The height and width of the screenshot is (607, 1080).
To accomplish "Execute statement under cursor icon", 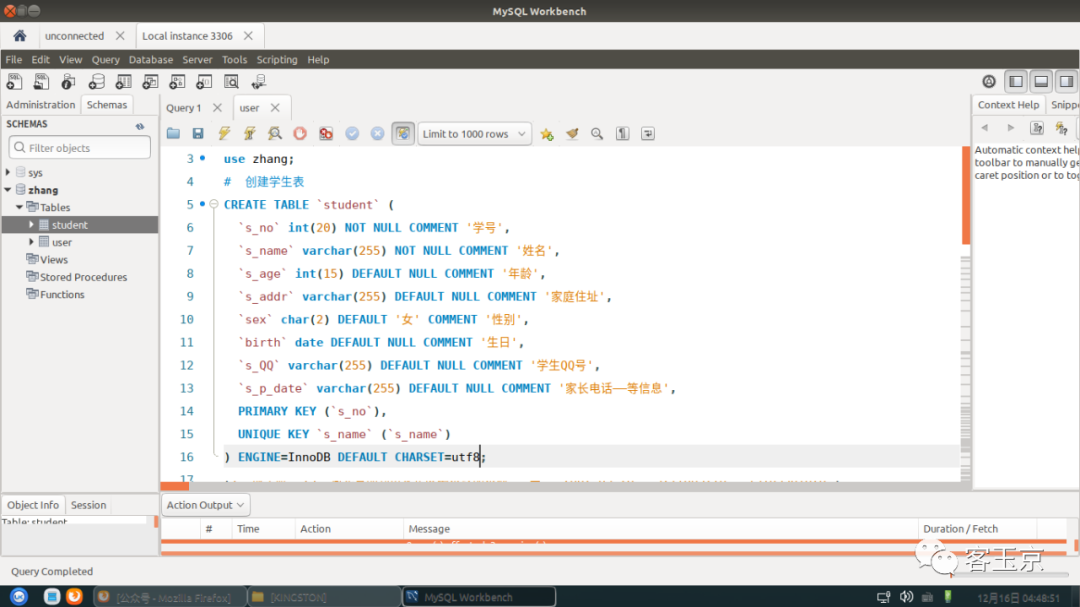I will (249, 134).
